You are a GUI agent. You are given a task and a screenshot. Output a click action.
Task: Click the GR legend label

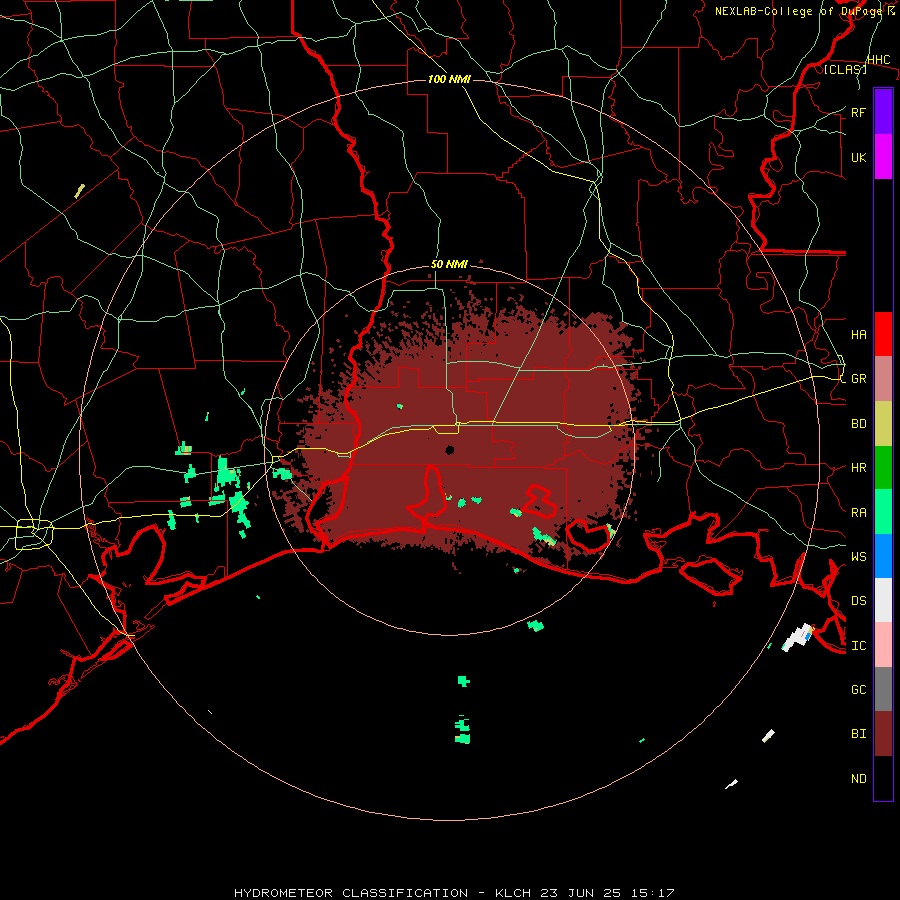(x=858, y=379)
